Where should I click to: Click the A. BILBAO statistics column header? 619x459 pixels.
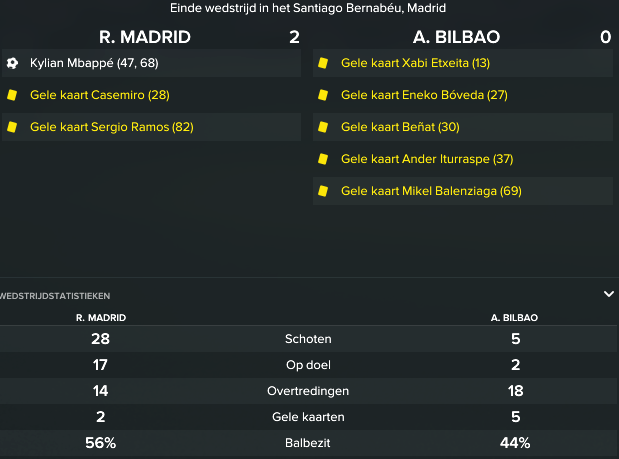pyautogui.click(x=514, y=318)
